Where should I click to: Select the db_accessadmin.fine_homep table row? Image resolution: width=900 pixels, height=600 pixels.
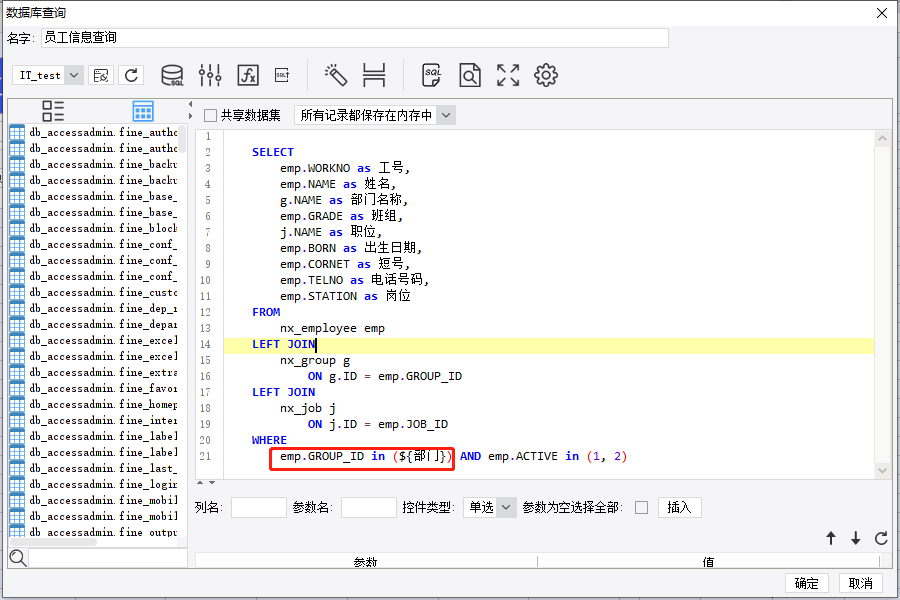click(x=94, y=405)
